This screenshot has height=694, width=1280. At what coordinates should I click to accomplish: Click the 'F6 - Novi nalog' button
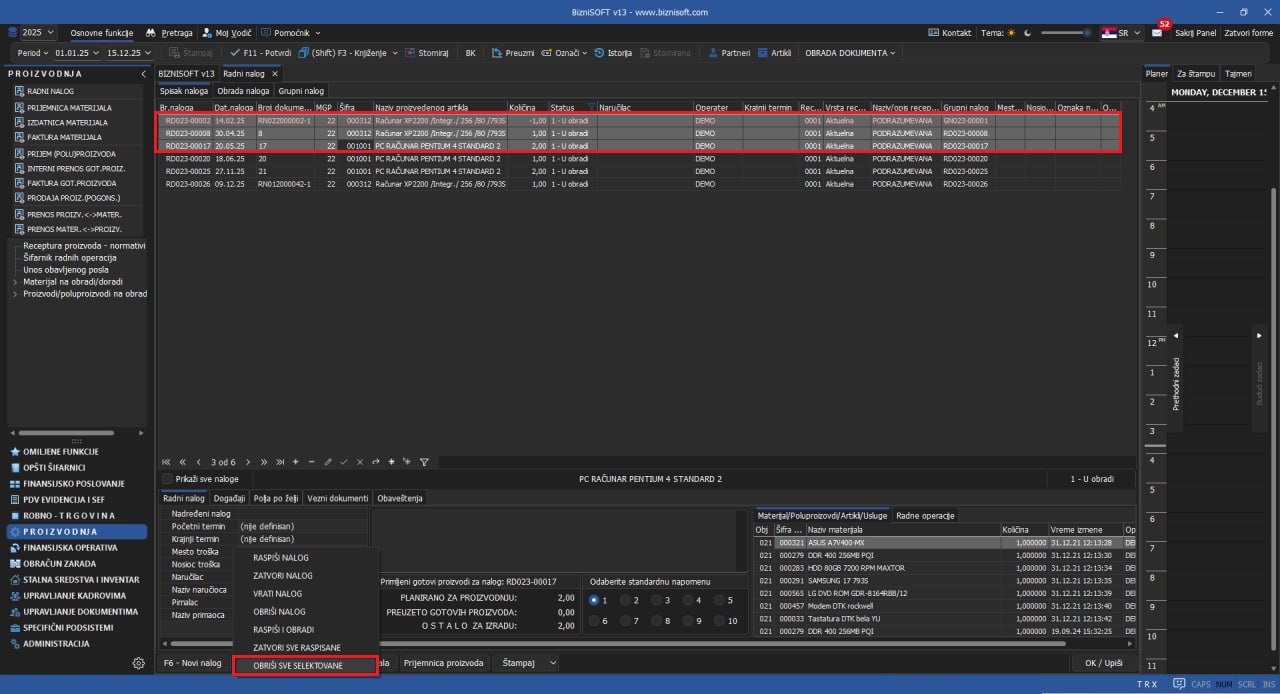[192, 663]
